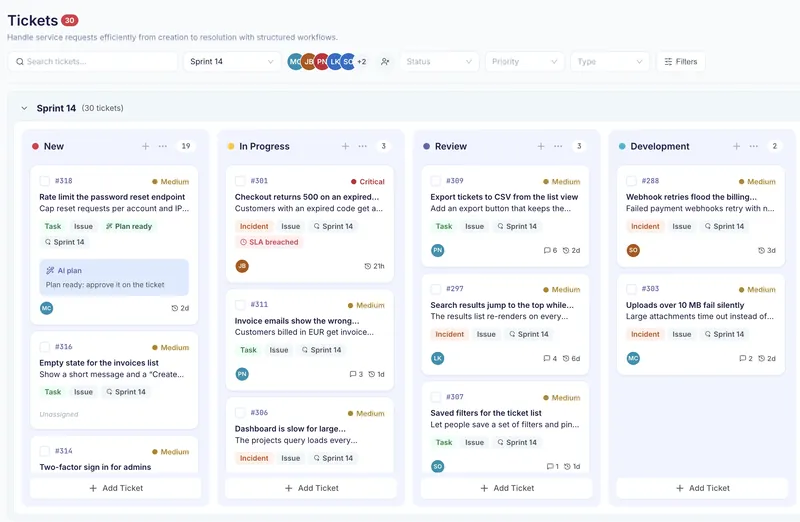Click the plus icon in Development column header
The width and height of the screenshot is (800, 522).
tap(736, 146)
